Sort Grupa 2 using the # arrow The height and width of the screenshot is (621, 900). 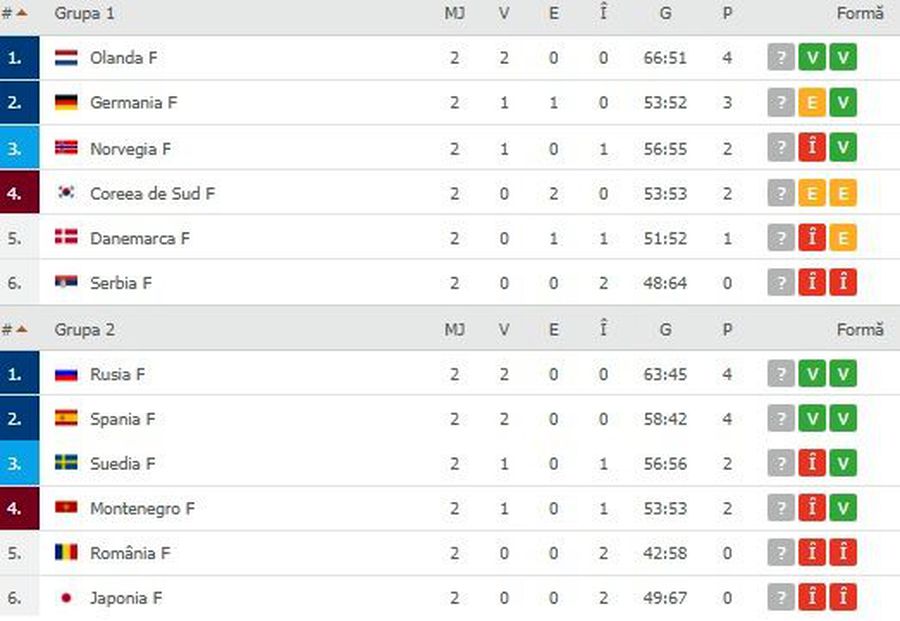pyautogui.click(x=14, y=329)
